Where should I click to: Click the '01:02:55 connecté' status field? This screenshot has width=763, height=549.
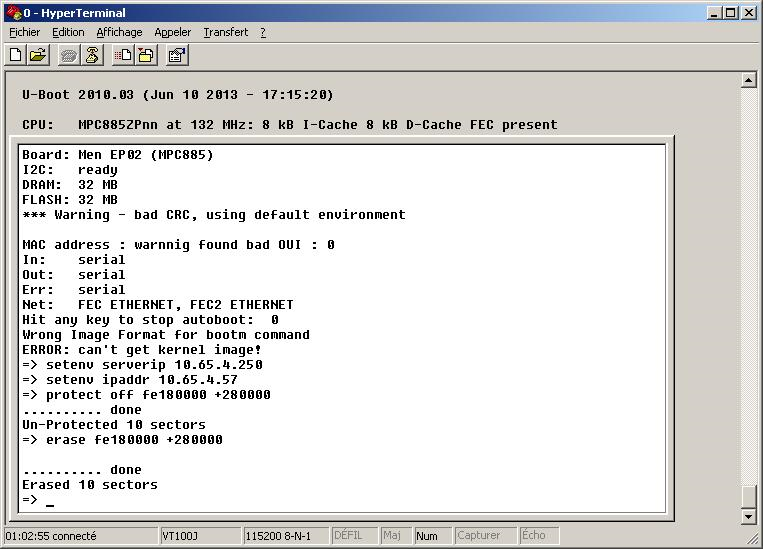click(81, 536)
